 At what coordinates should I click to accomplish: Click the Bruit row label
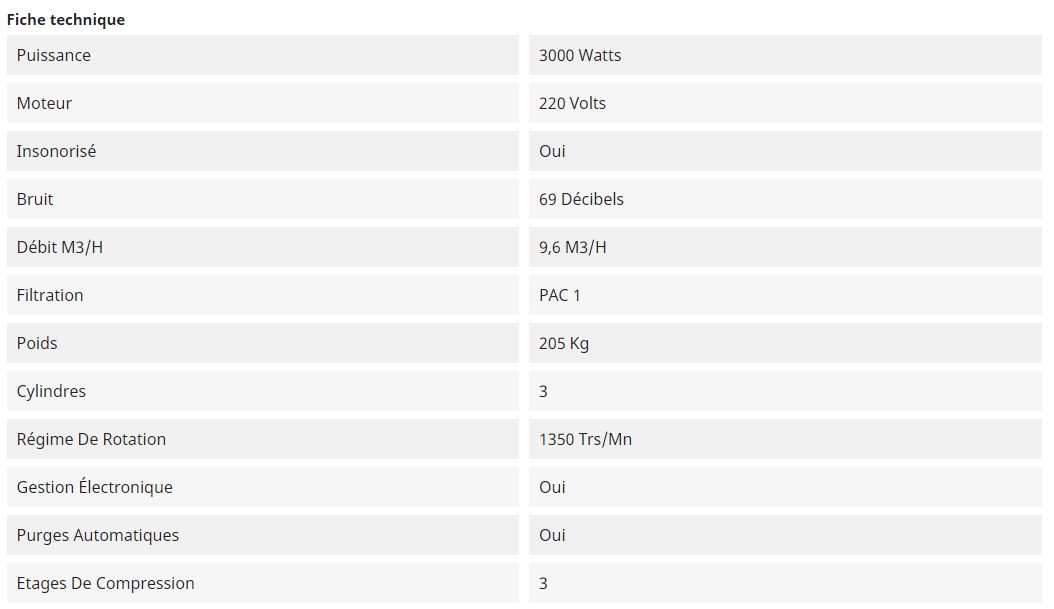pos(35,200)
